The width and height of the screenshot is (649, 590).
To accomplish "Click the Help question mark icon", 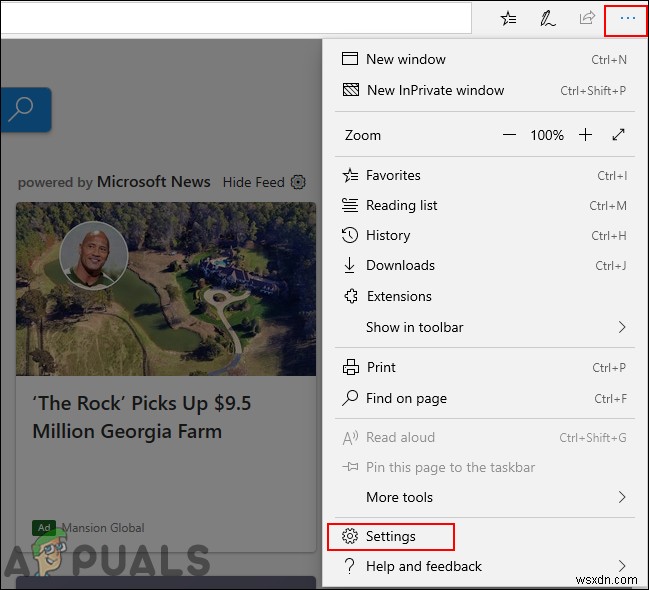I will tap(350, 566).
